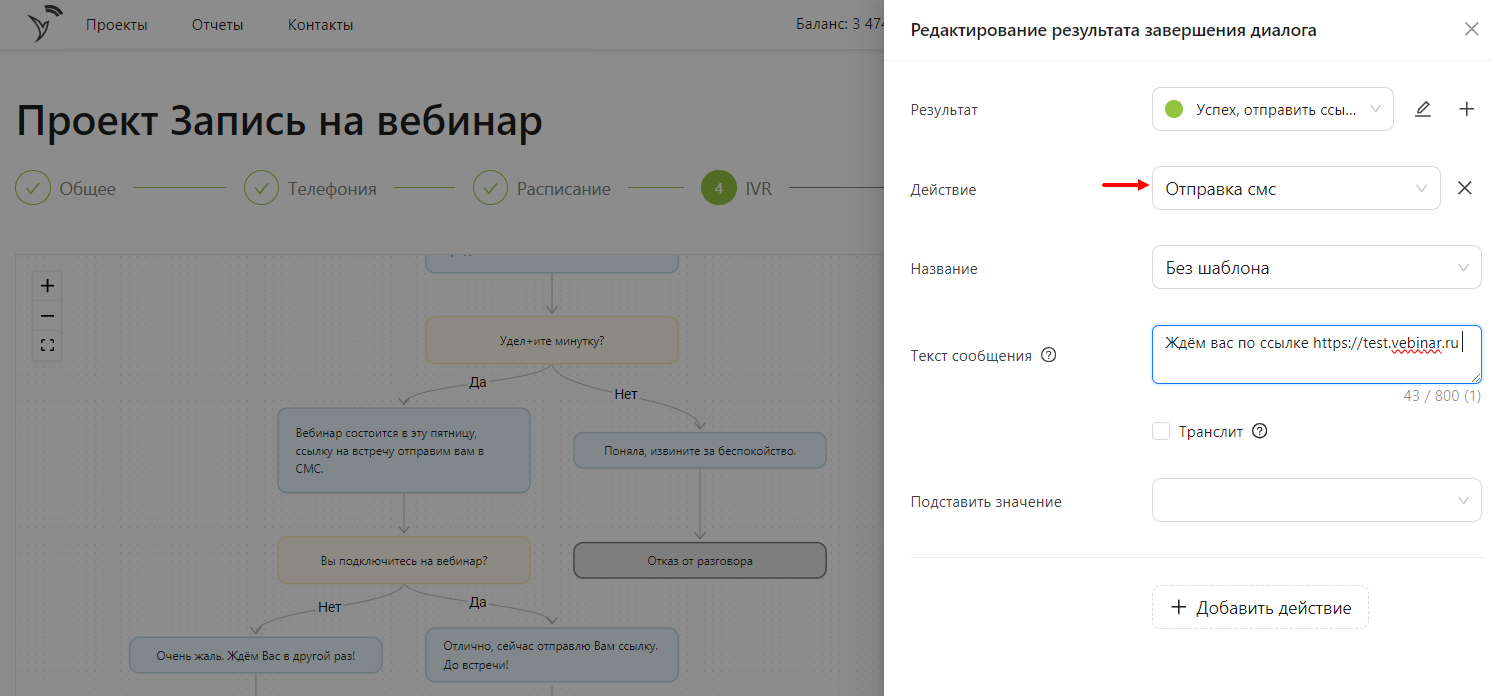Click the pencil icon to edit result

coord(1423,110)
